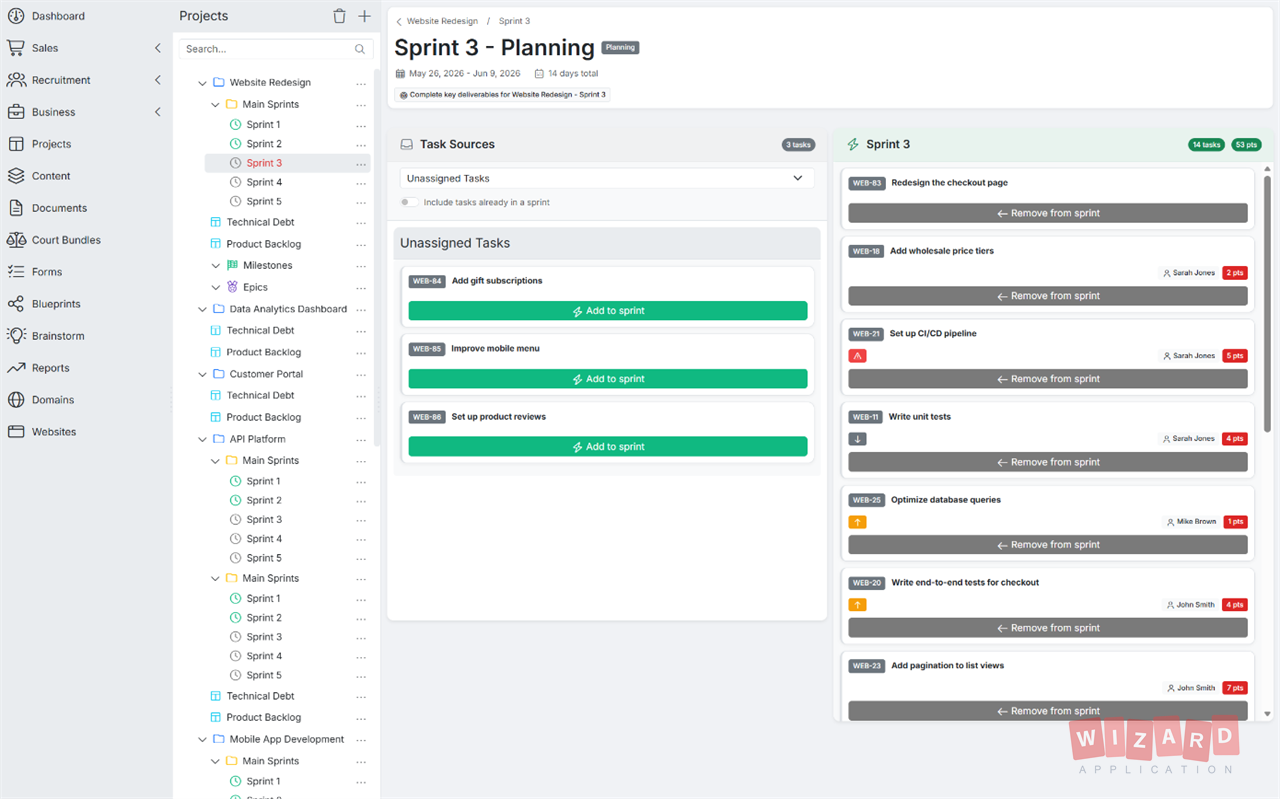Image resolution: width=1280 pixels, height=799 pixels.
Task: Click the warning priority icon on WEB-21
Action: point(857,356)
